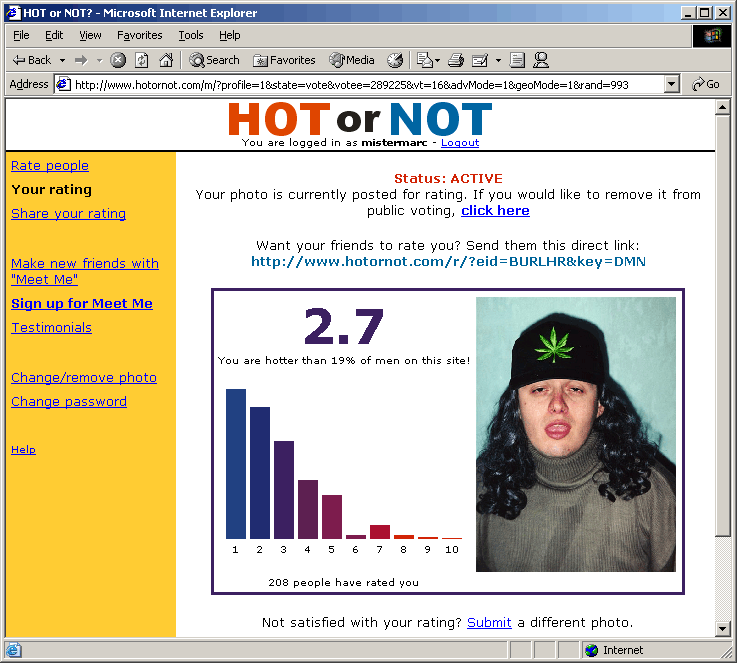Screen dimensions: 737x663
Task: Click the 'Status: ACTIVE' text
Action: [448, 179]
